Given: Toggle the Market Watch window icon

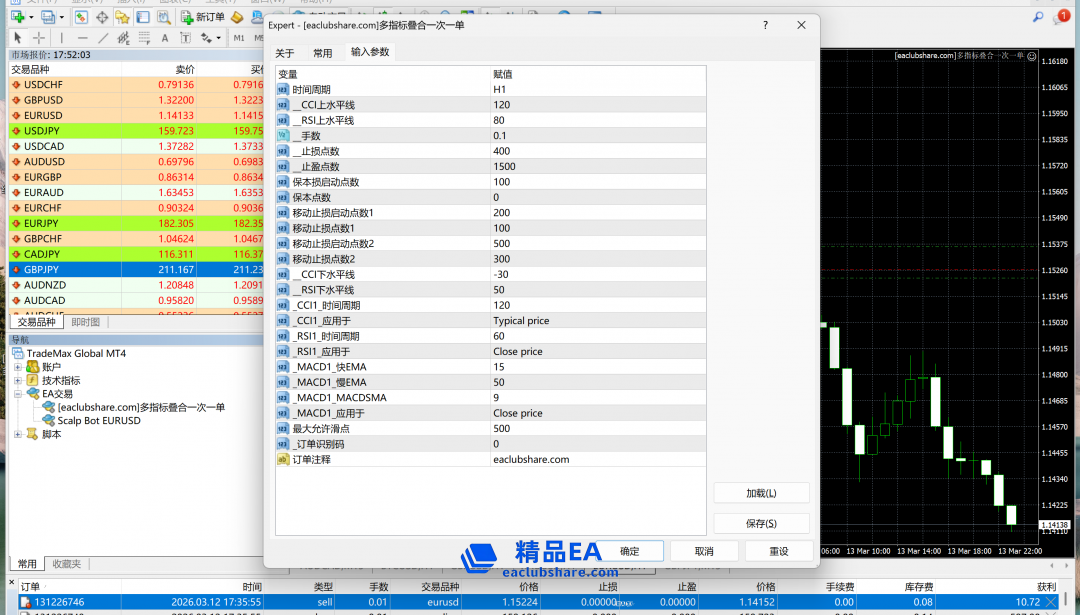Looking at the screenshot, I should tap(81, 17).
